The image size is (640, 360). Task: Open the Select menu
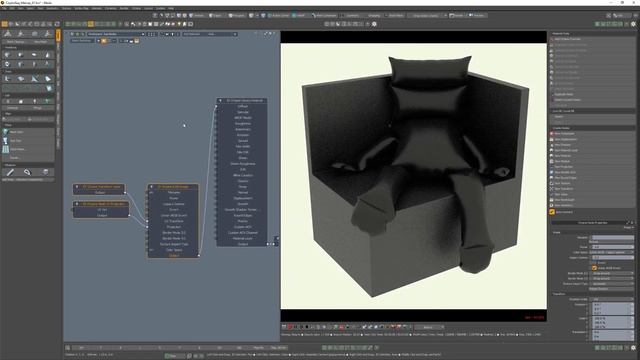tap(31, 8)
